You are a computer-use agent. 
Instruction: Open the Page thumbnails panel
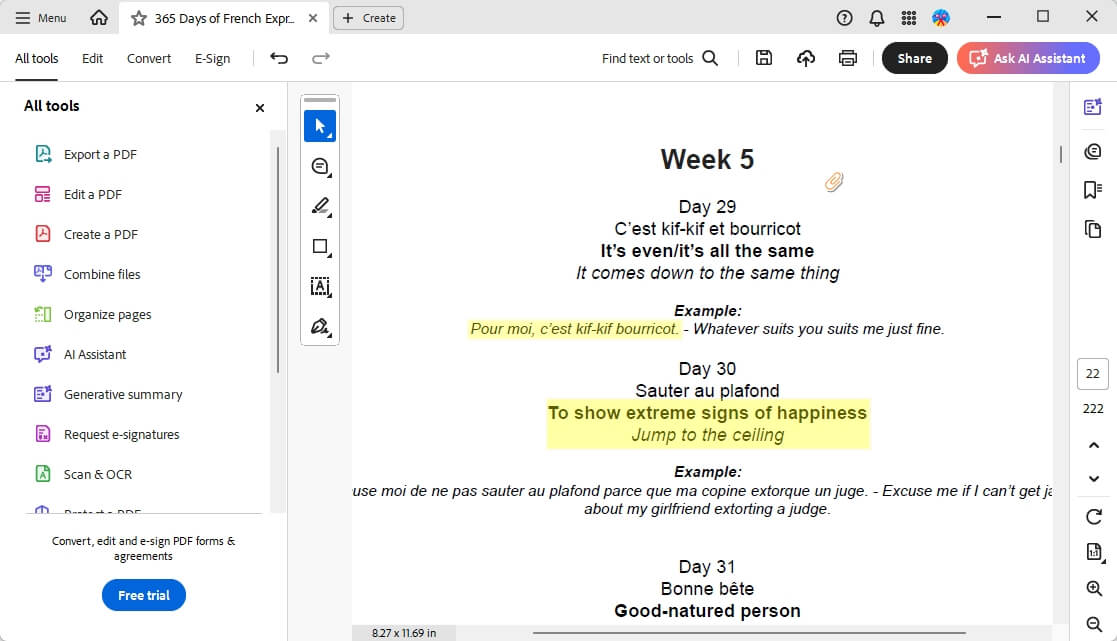coord(1092,228)
